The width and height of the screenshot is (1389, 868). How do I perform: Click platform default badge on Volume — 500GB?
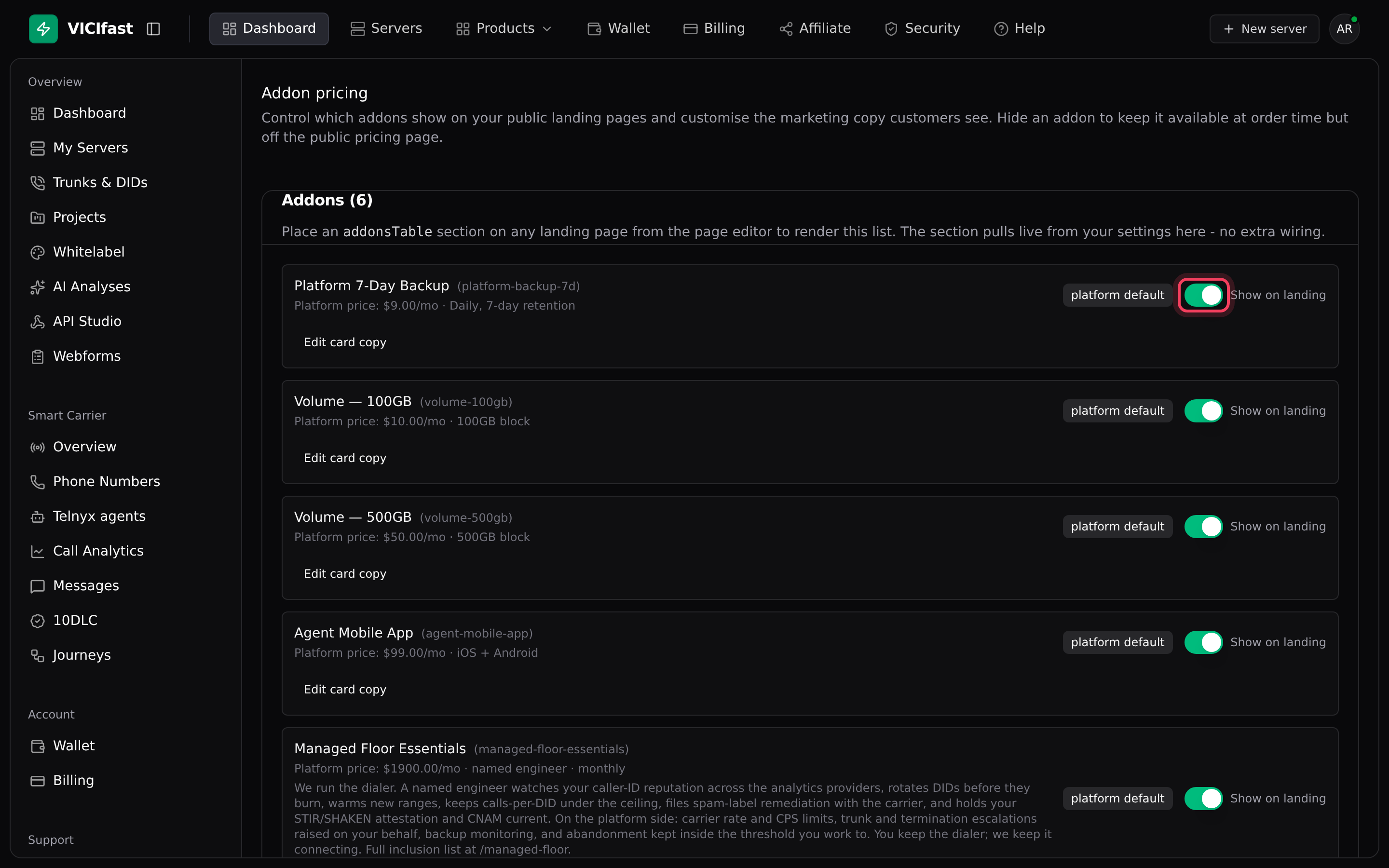pos(1117,527)
